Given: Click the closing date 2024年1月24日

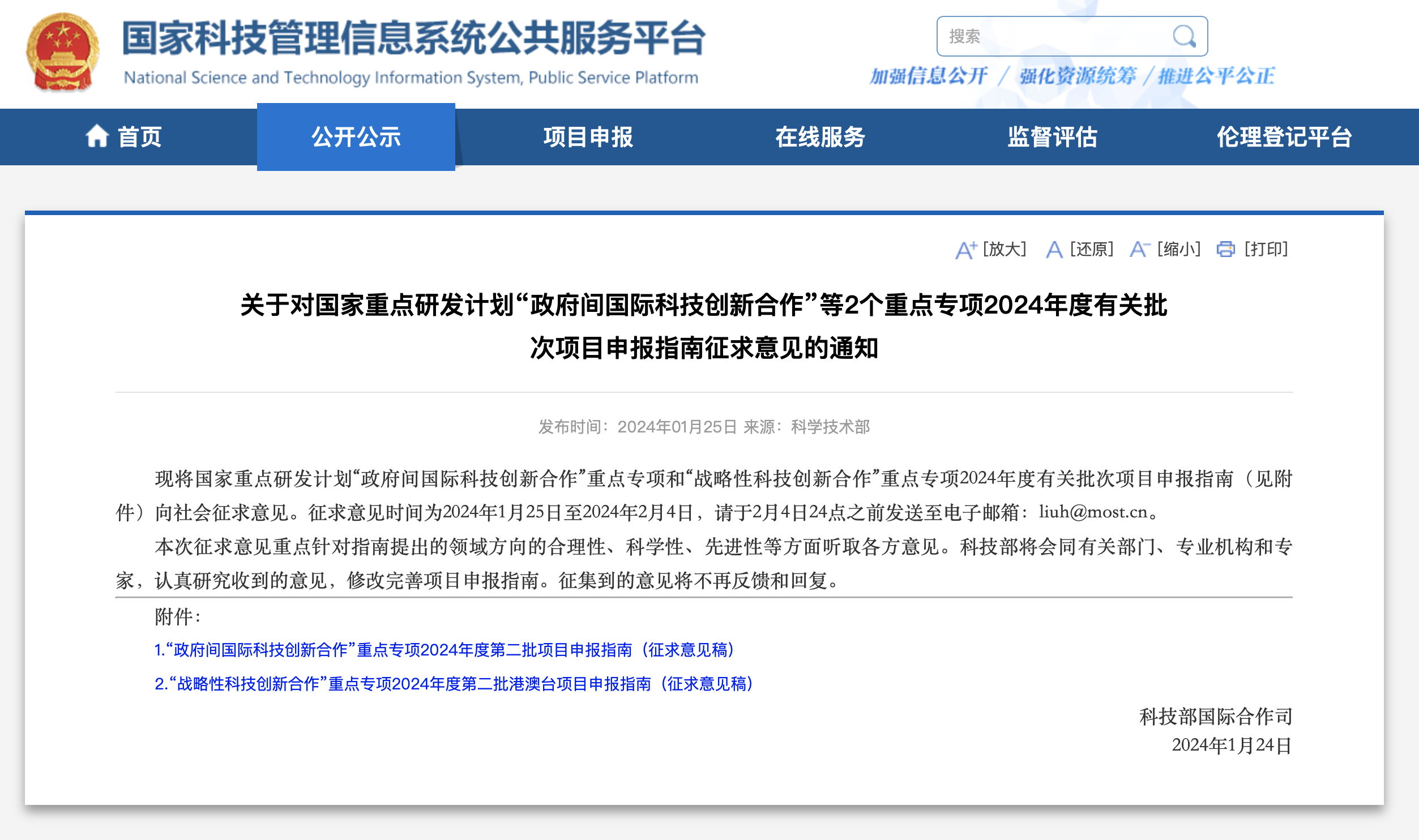Looking at the screenshot, I should pos(1232,745).
